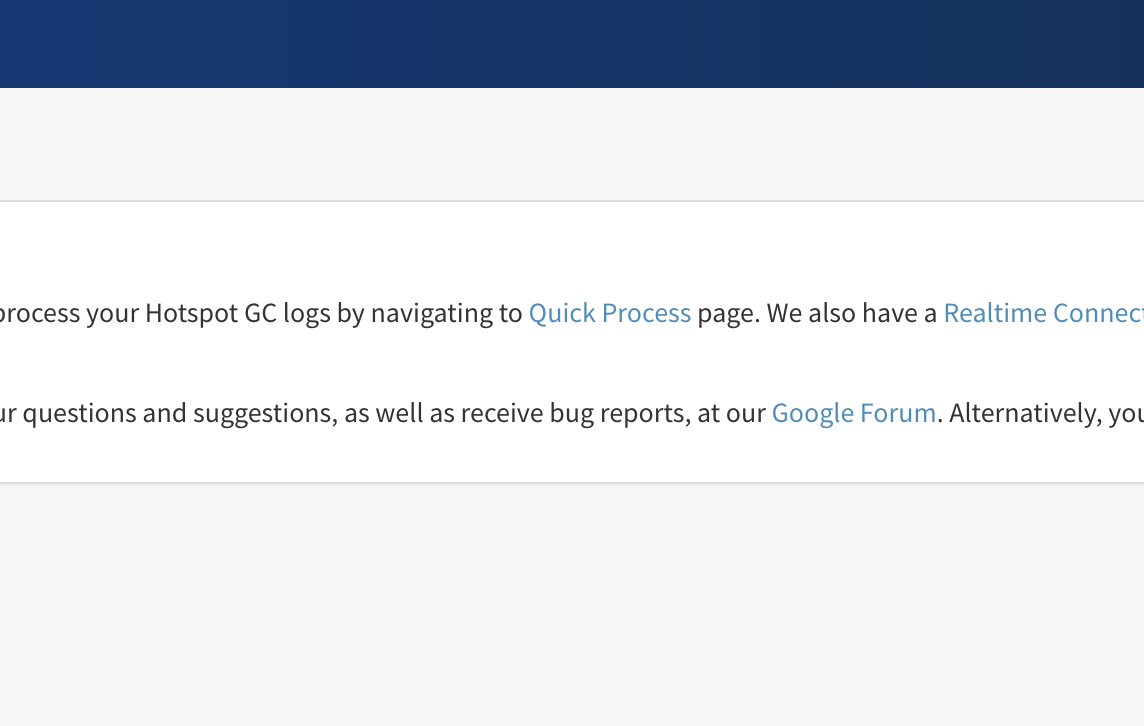Screen dimensions: 1144x726
Task: Click the dark blue header banner
Action: [x=572, y=44]
